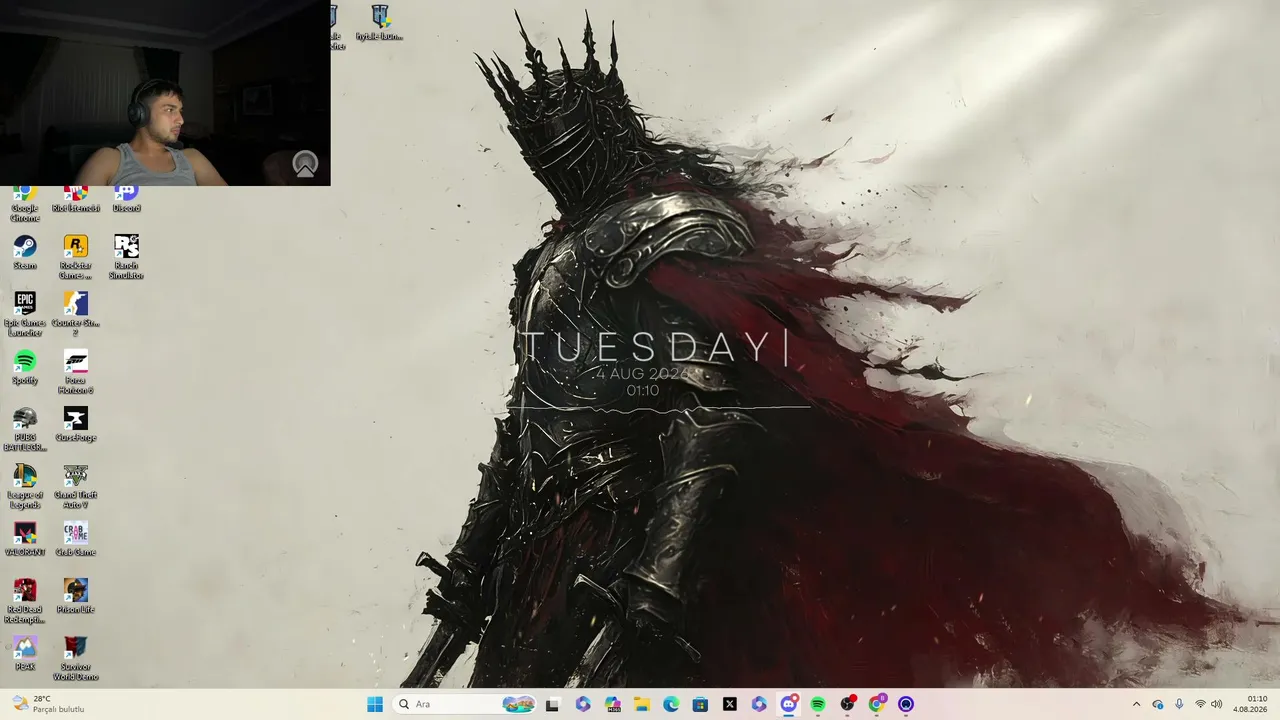Open the volume speaker tray icon
The width and height of the screenshot is (1280, 720).
(x=1217, y=704)
